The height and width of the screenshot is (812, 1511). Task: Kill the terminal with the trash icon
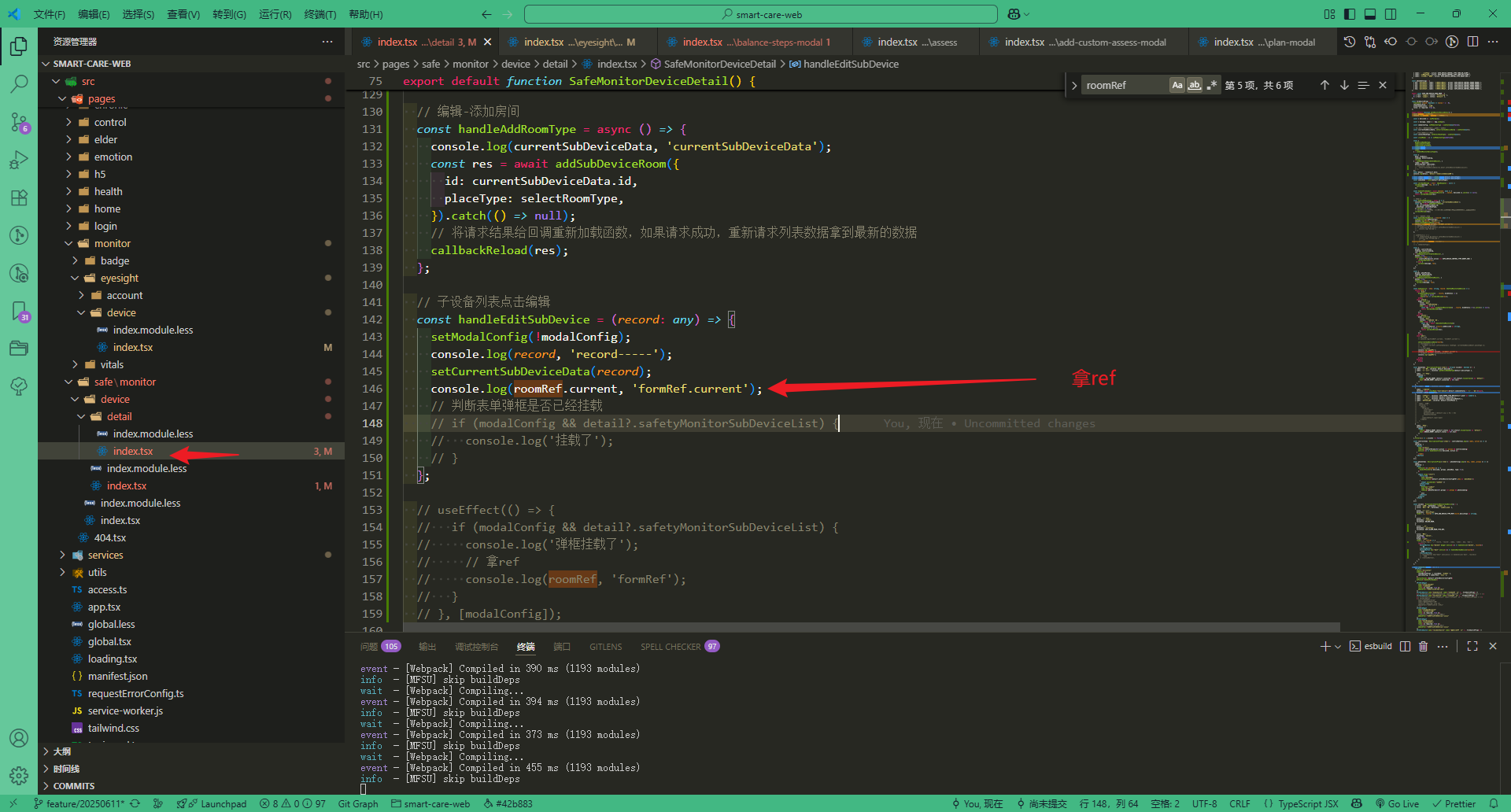coord(1423,646)
